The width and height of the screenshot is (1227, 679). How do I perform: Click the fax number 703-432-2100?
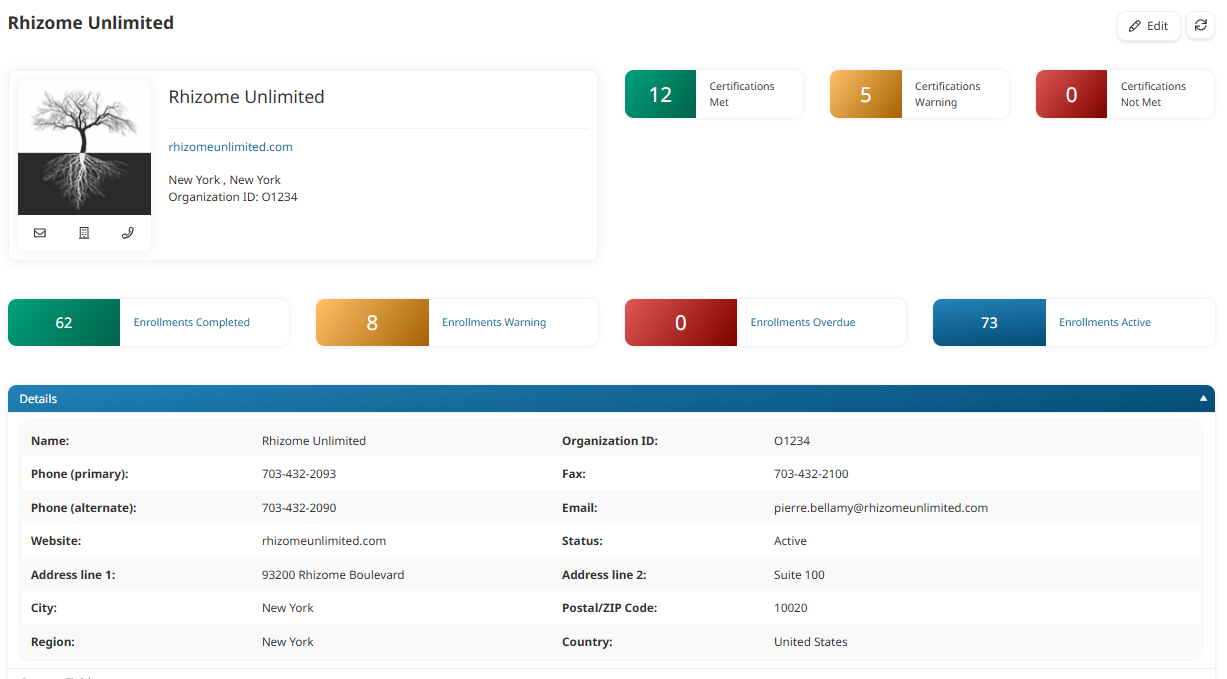click(811, 474)
